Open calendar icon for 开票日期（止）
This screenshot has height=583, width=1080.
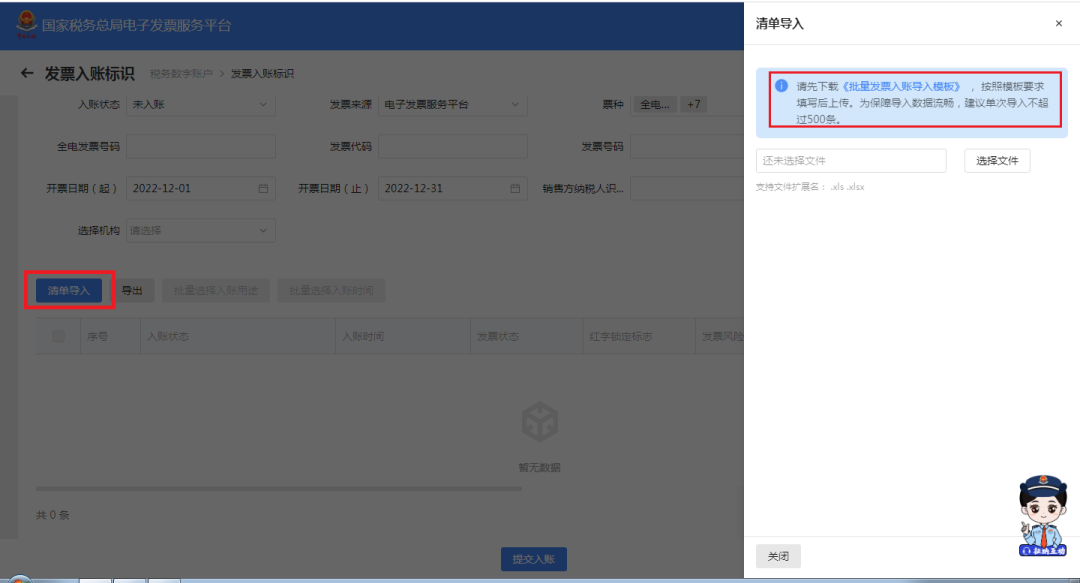click(x=515, y=188)
